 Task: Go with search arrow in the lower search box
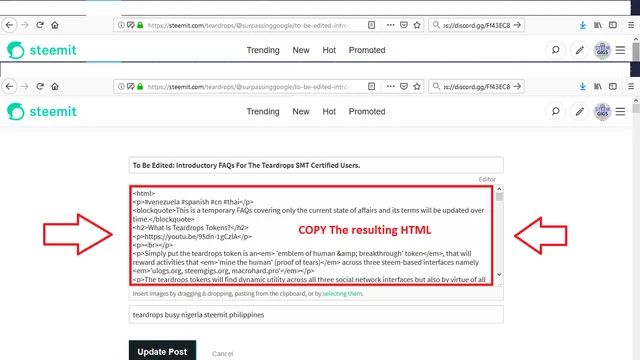pos(517,87)
